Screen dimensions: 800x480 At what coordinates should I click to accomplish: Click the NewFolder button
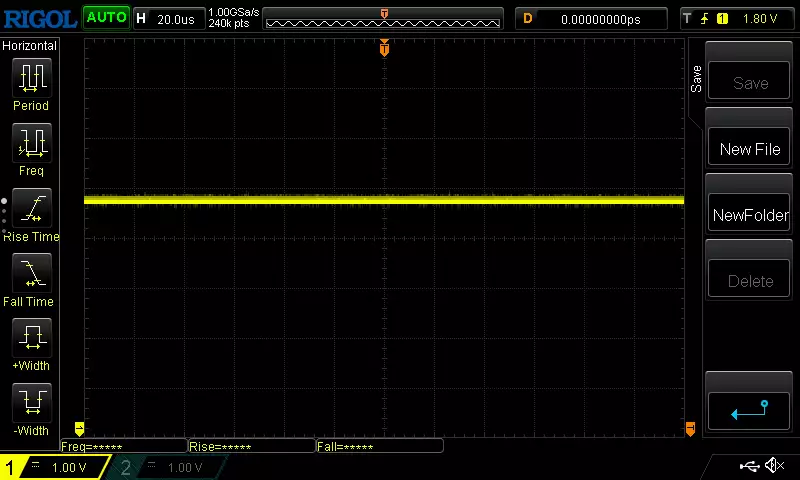[748, 215]
